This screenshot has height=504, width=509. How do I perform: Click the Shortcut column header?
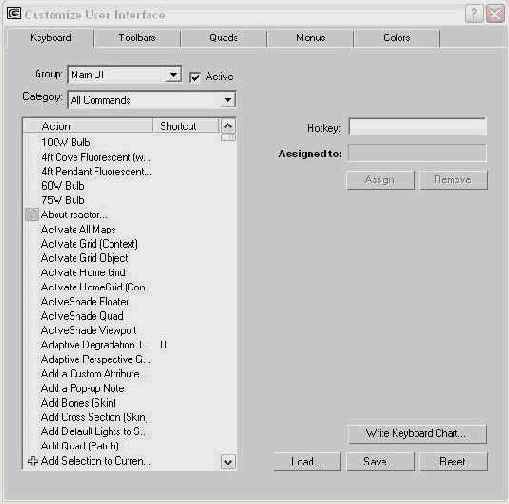[x=186, y=126]
